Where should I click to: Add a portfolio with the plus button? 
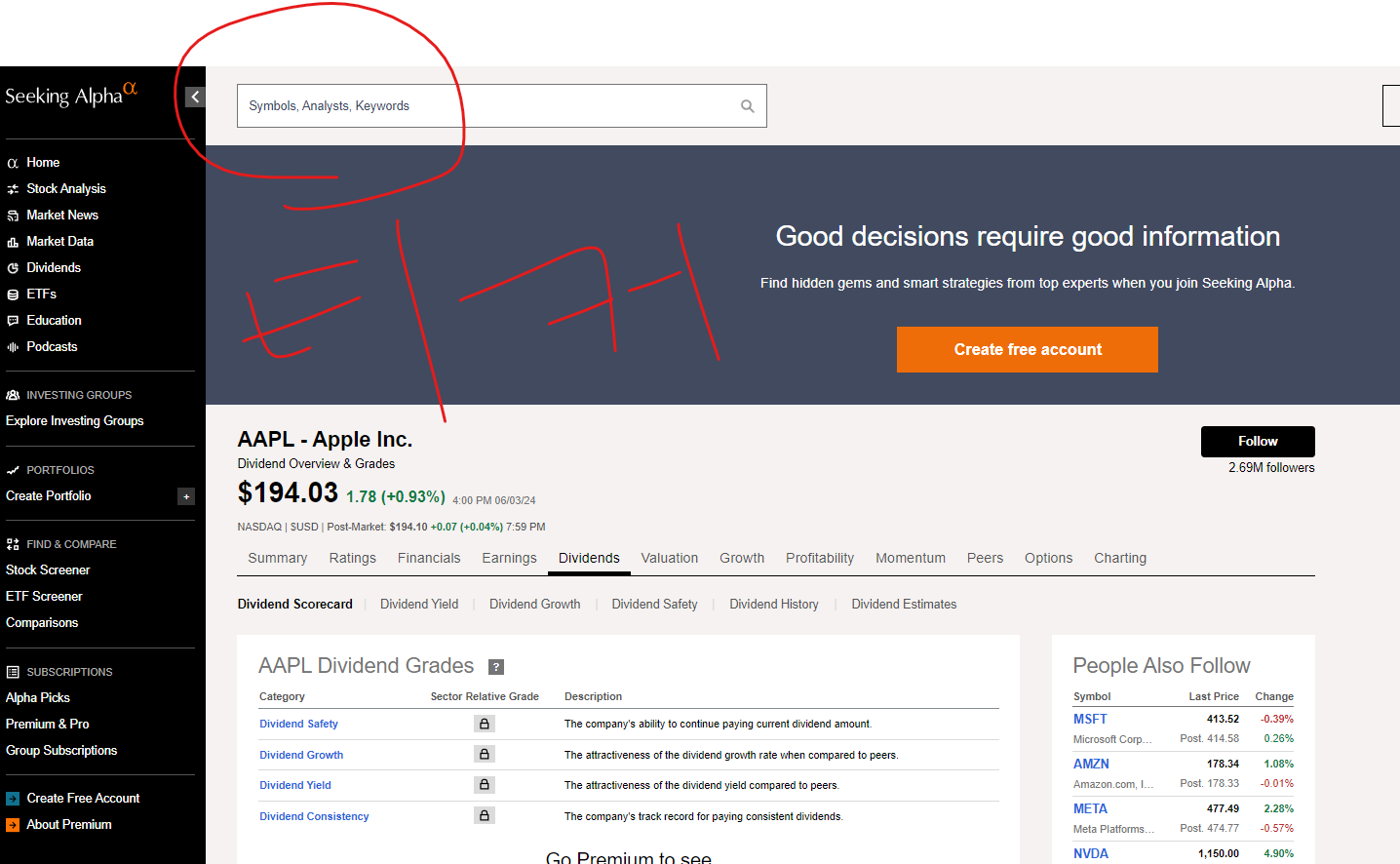pyautogui.click(x=186, y=496)
